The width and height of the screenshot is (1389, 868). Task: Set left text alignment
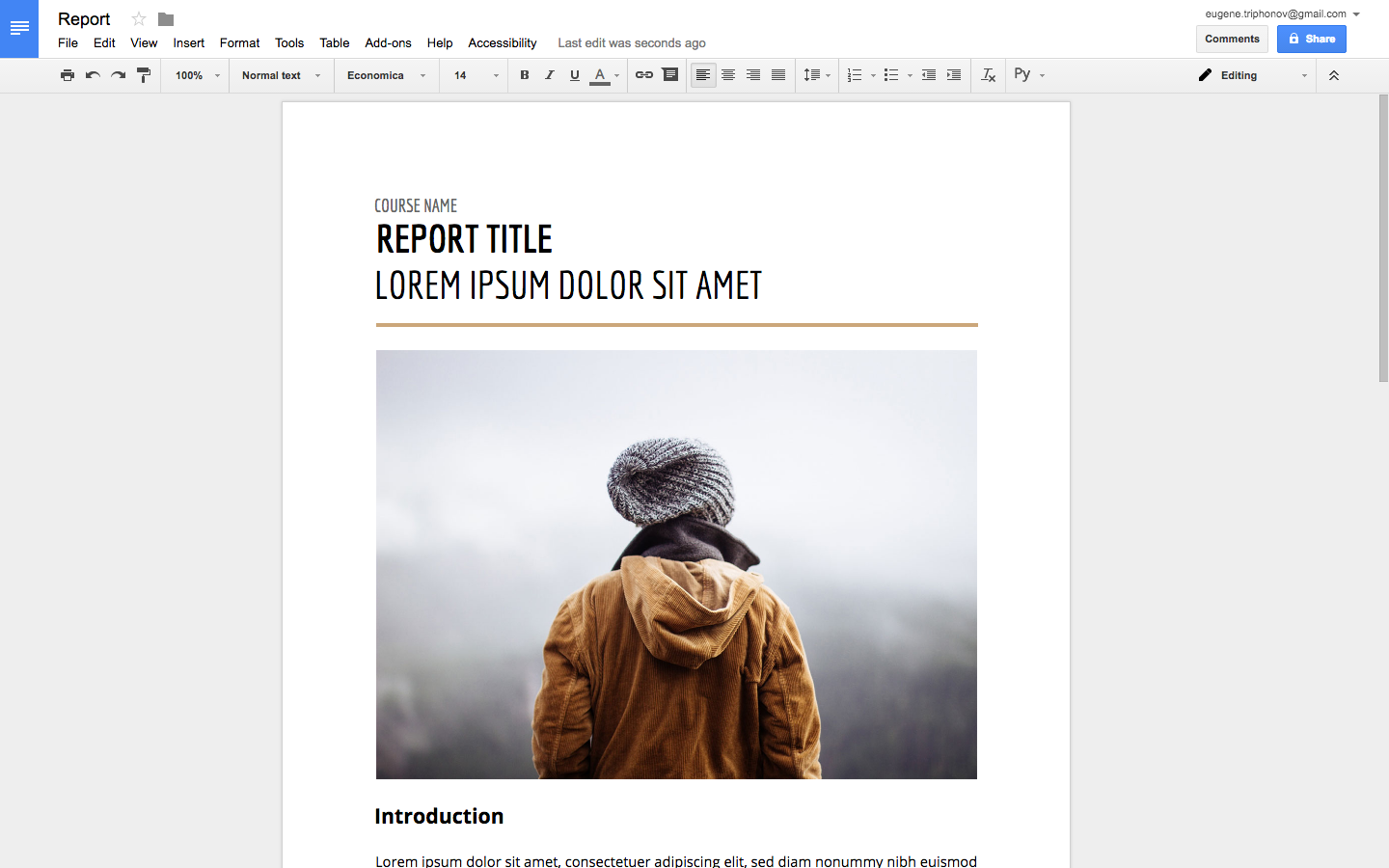coord(703,75)
